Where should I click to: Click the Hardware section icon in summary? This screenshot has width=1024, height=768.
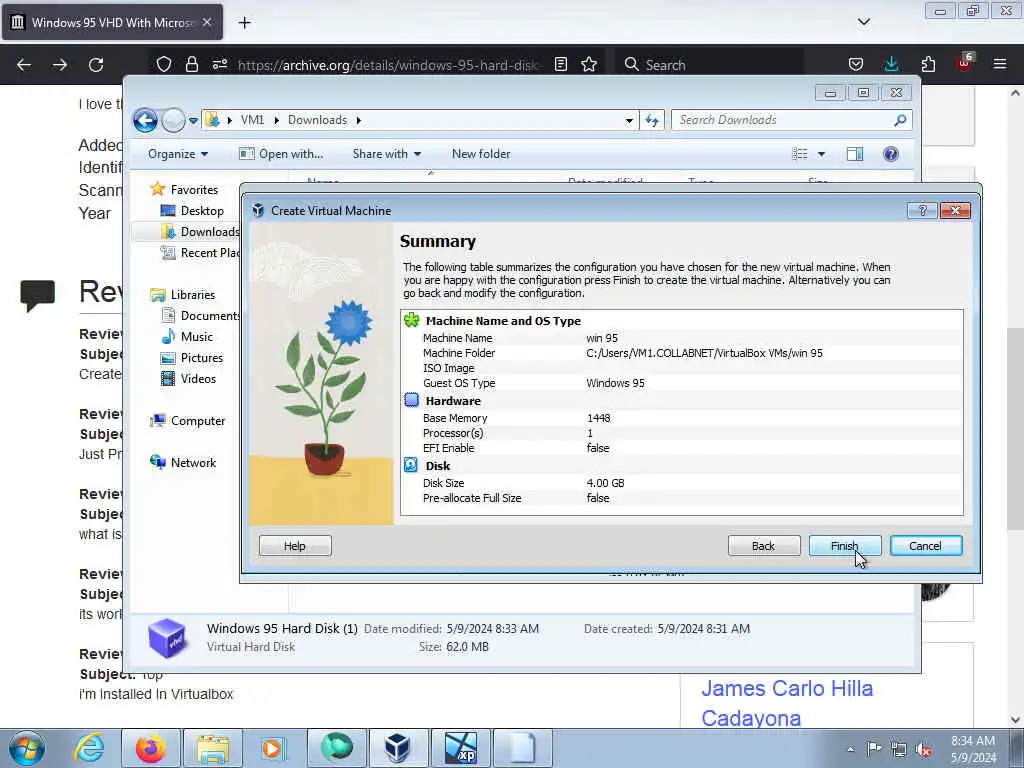[x=411, y=400]
